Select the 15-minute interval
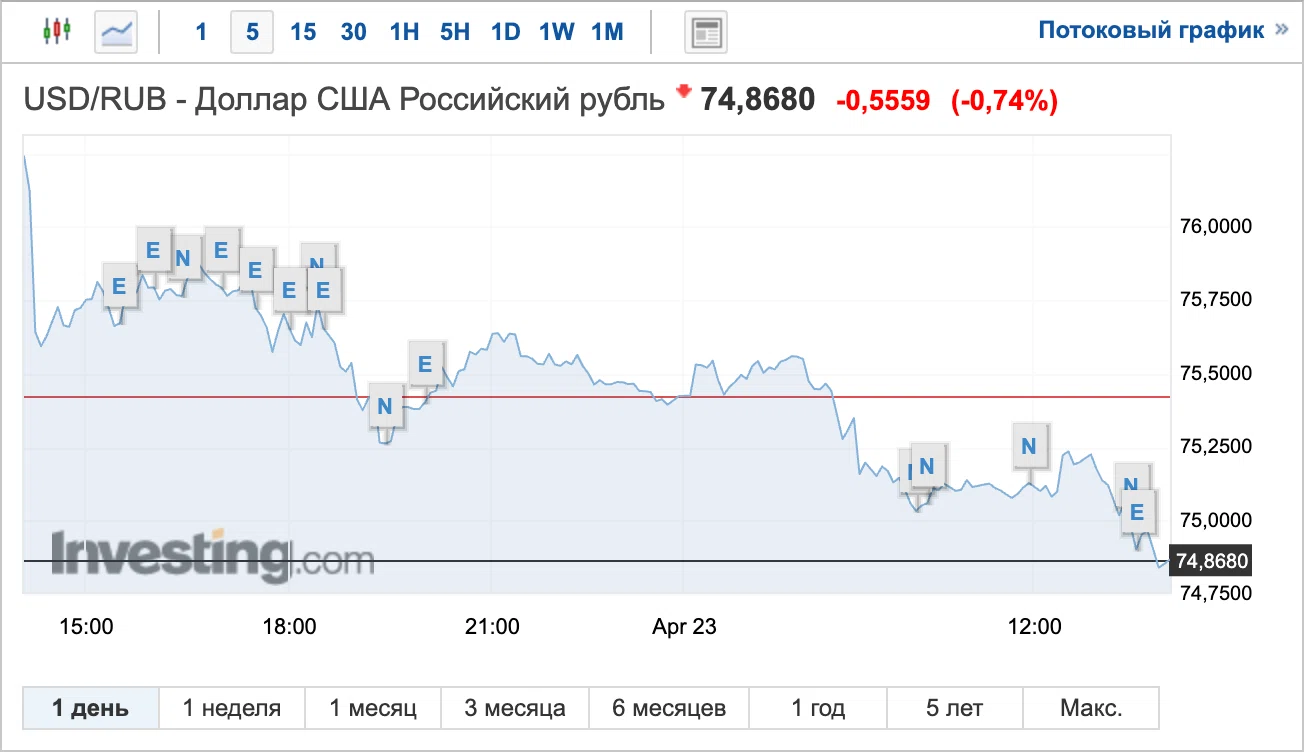 (x=303, y=32)
